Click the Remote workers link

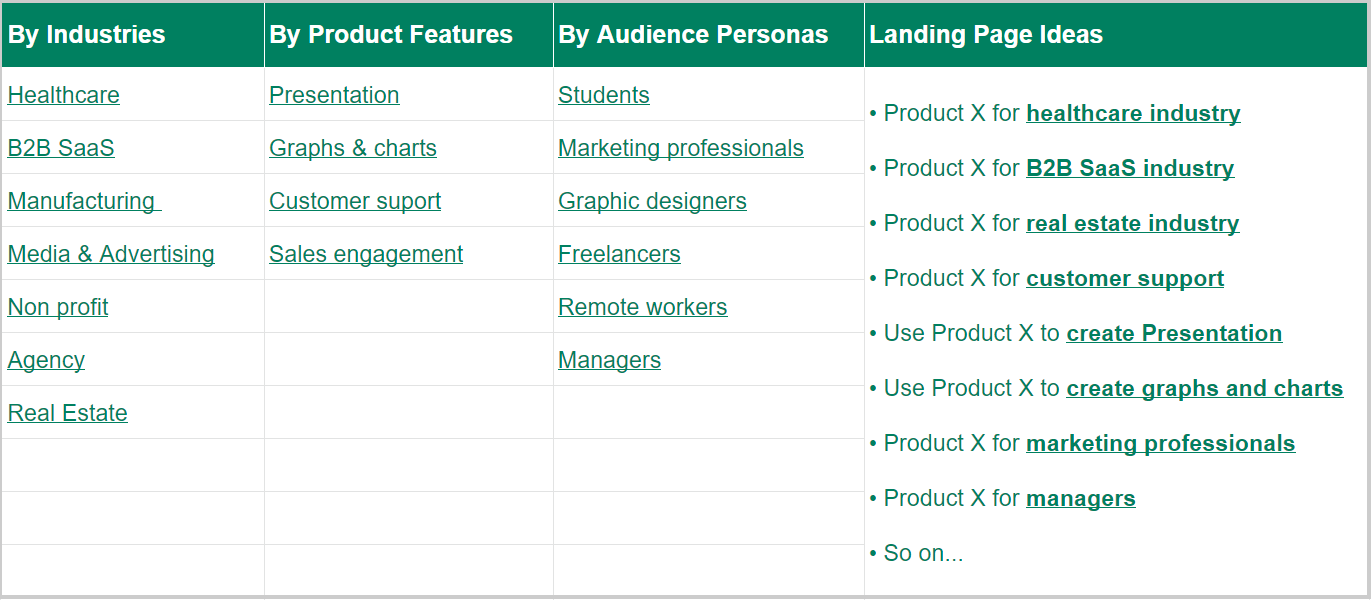coord(642,307)
